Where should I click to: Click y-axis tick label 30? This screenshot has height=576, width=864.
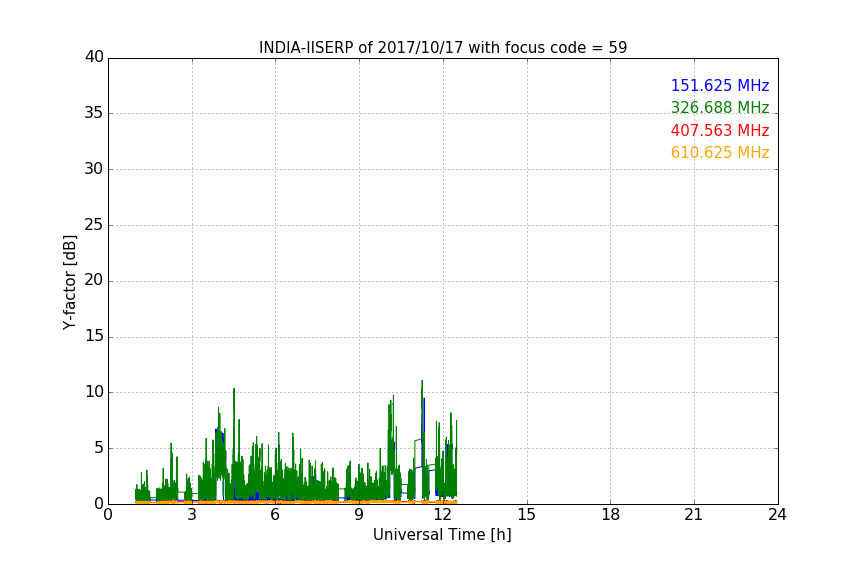point(94,169)
